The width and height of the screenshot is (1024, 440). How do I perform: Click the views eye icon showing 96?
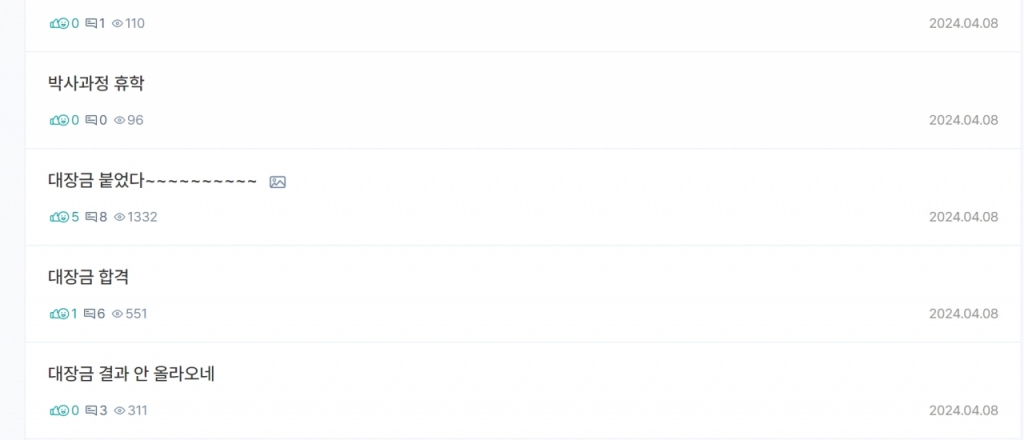click(x=119, y=121)
